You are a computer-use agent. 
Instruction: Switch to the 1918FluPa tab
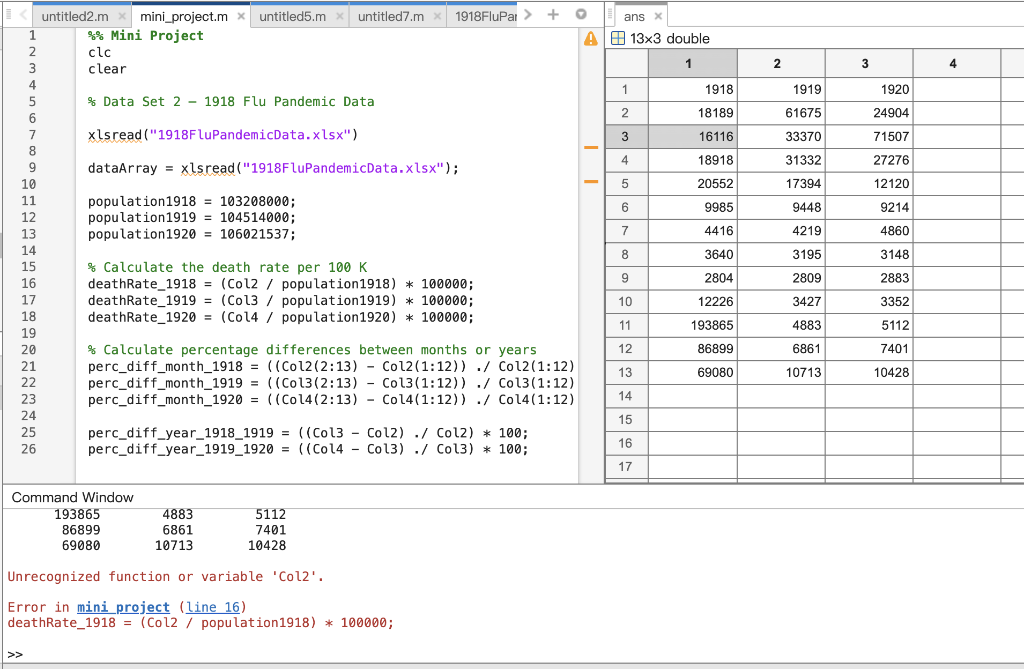[x=486, y=15]
